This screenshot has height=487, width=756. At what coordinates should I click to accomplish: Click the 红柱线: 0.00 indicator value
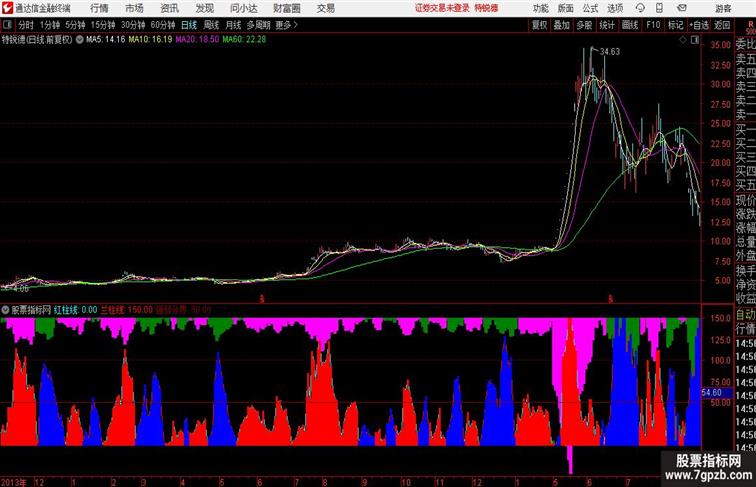(x=75, y=310)
